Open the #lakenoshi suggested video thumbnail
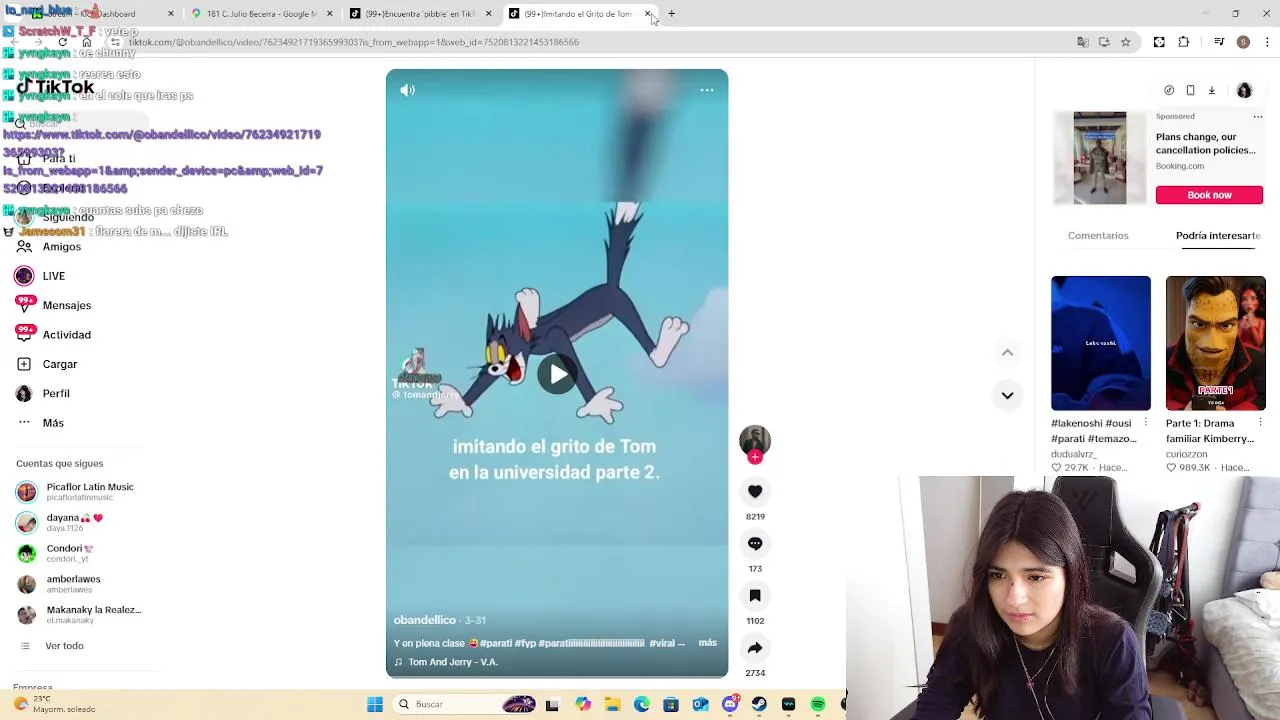This screenshot has height=720, width=1280. pyautogui.click(x=1101, y=343)
